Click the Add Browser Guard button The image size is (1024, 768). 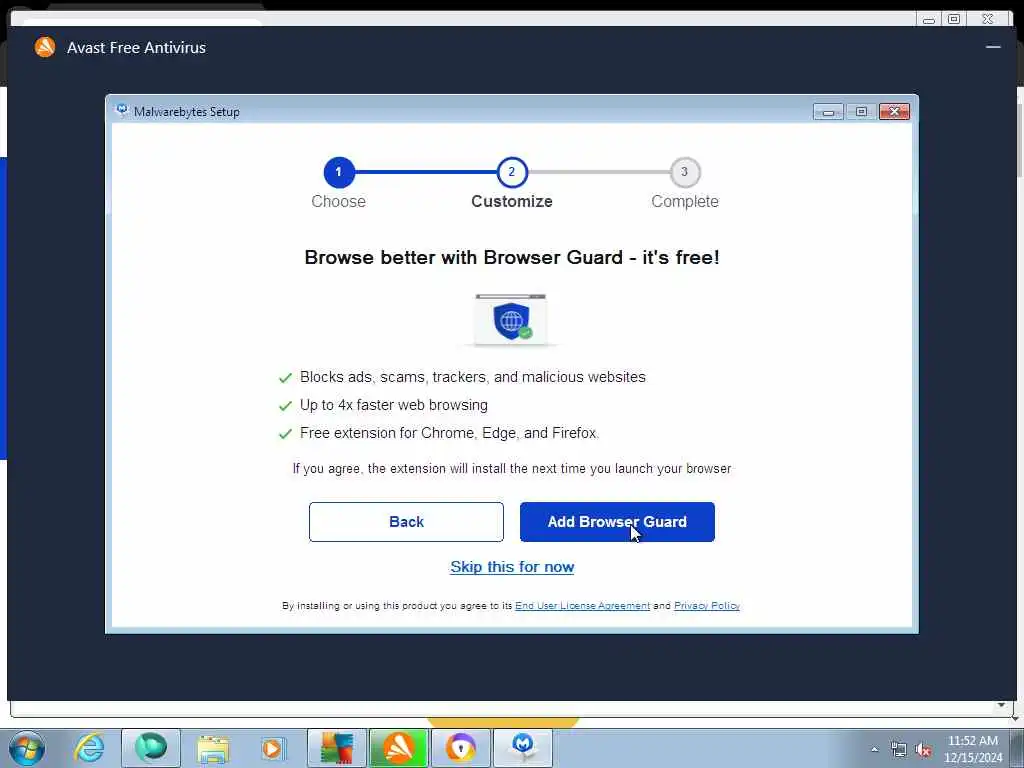(617, 522)
